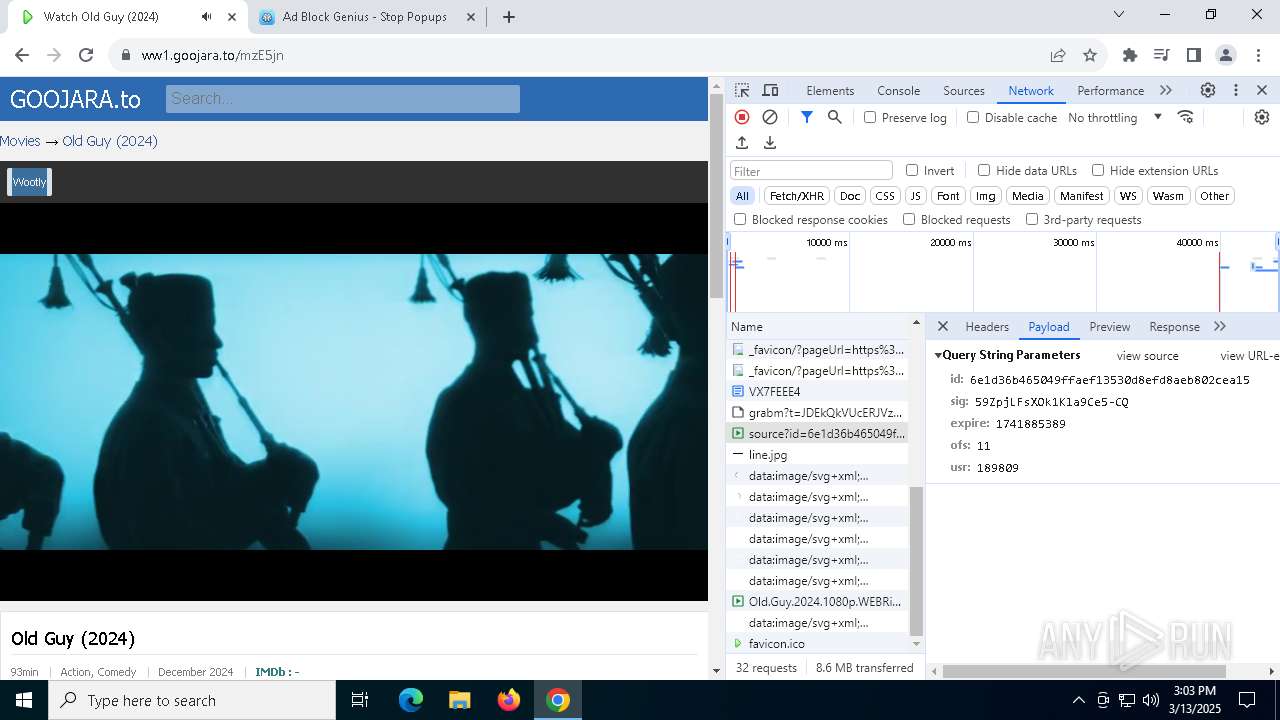Filter requests by Fetch/XHR
Screen dimensions: 1280x720
click(797, 196)
